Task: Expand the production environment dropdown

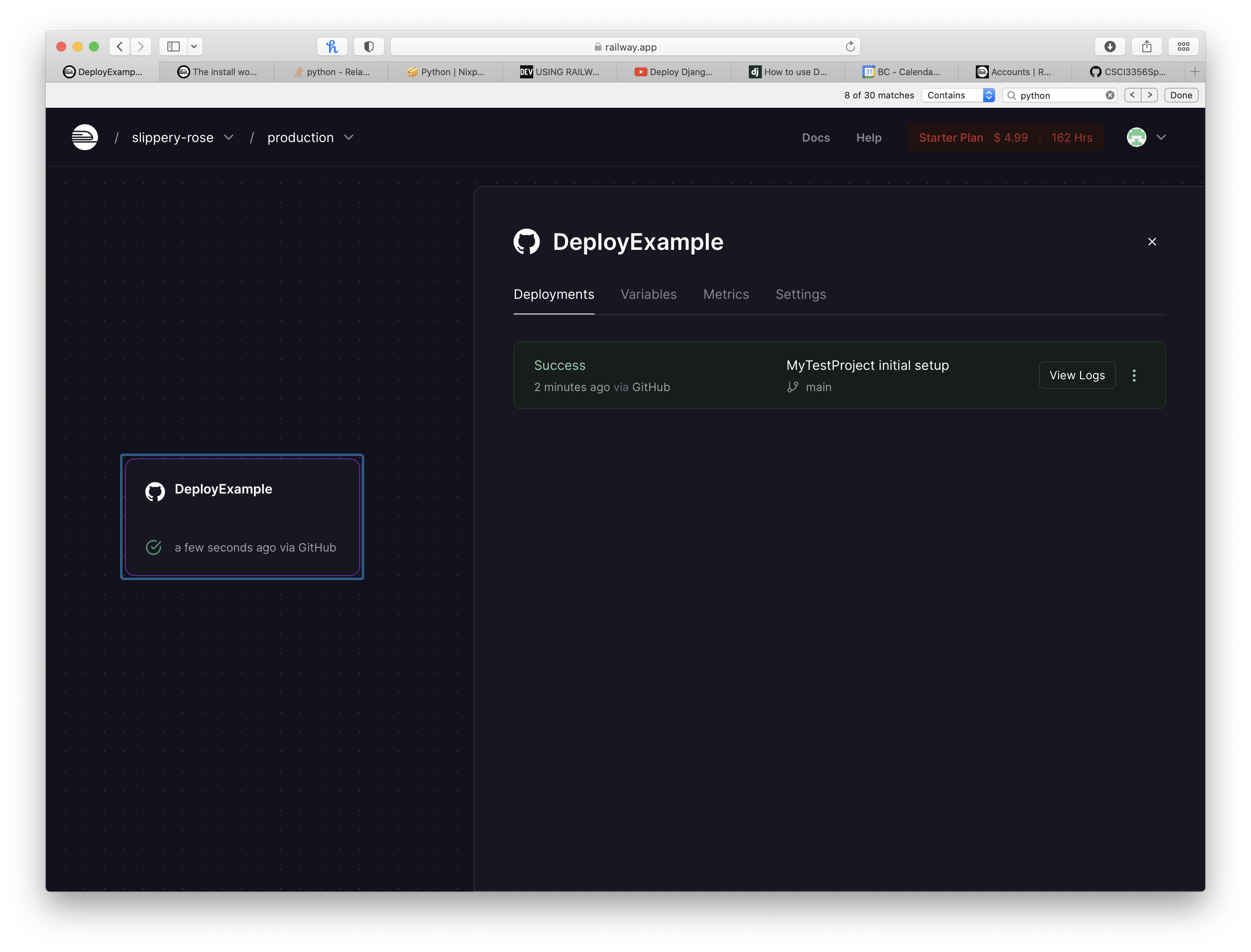Action: point(349,138)
